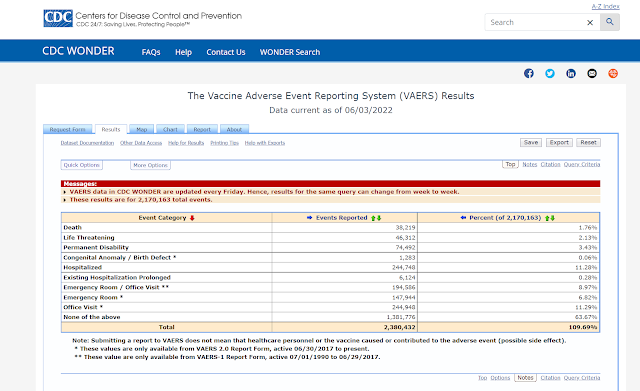The height and width of the screenshot is (391, 640).
Task: Sort Event Category with the red down arrow
Action: click(192, 218)
